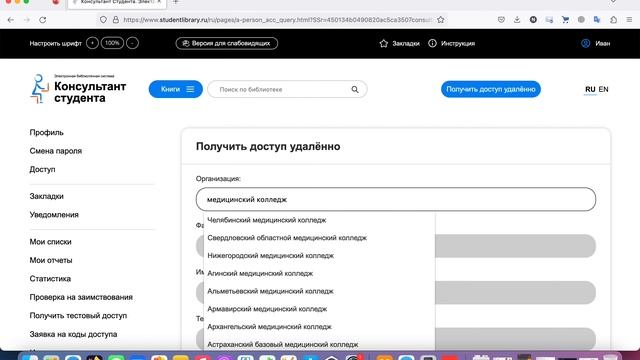Open the extensions puzzle icon
This screenshot has height=360, width=640.
coord(613,20)
